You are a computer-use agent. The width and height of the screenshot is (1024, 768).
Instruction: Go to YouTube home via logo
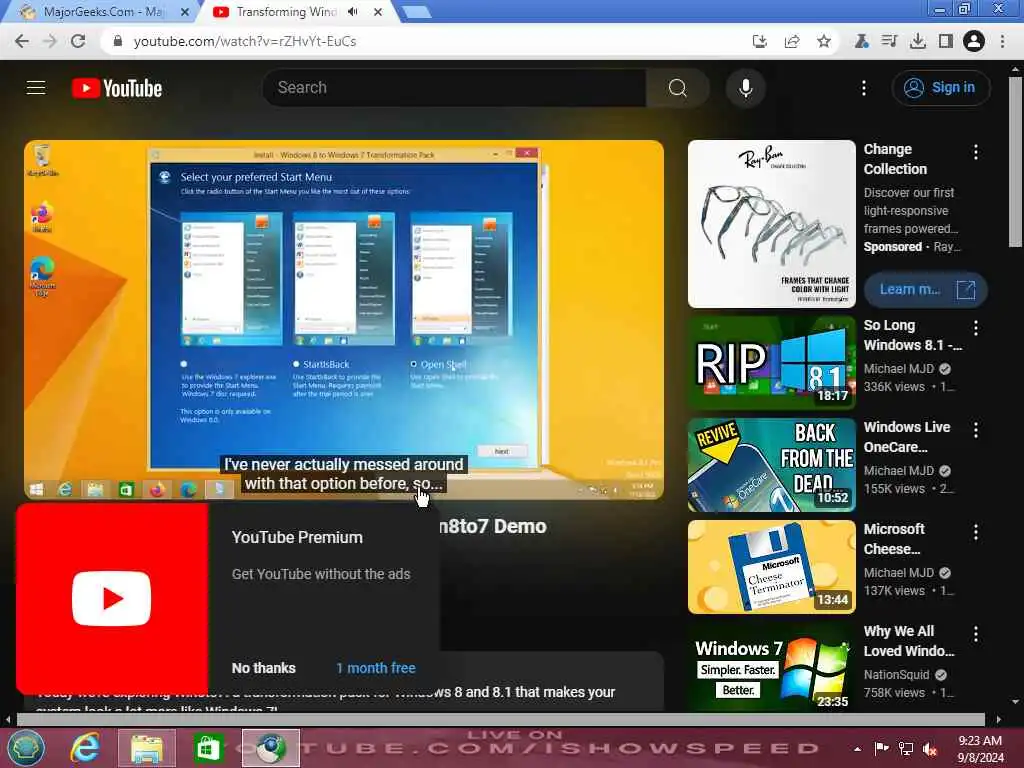coord(117,88)
